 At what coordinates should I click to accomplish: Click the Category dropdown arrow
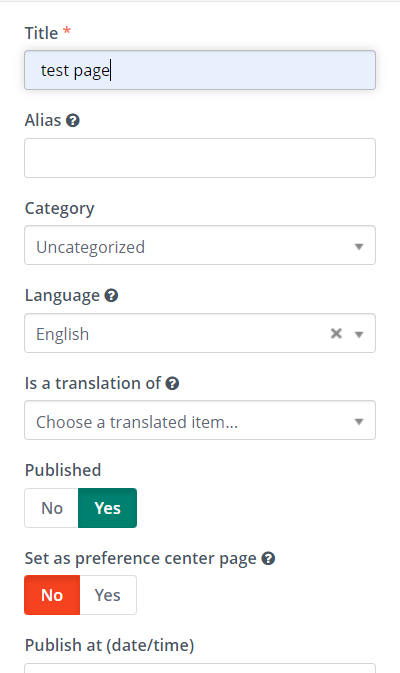coord(359,247)
